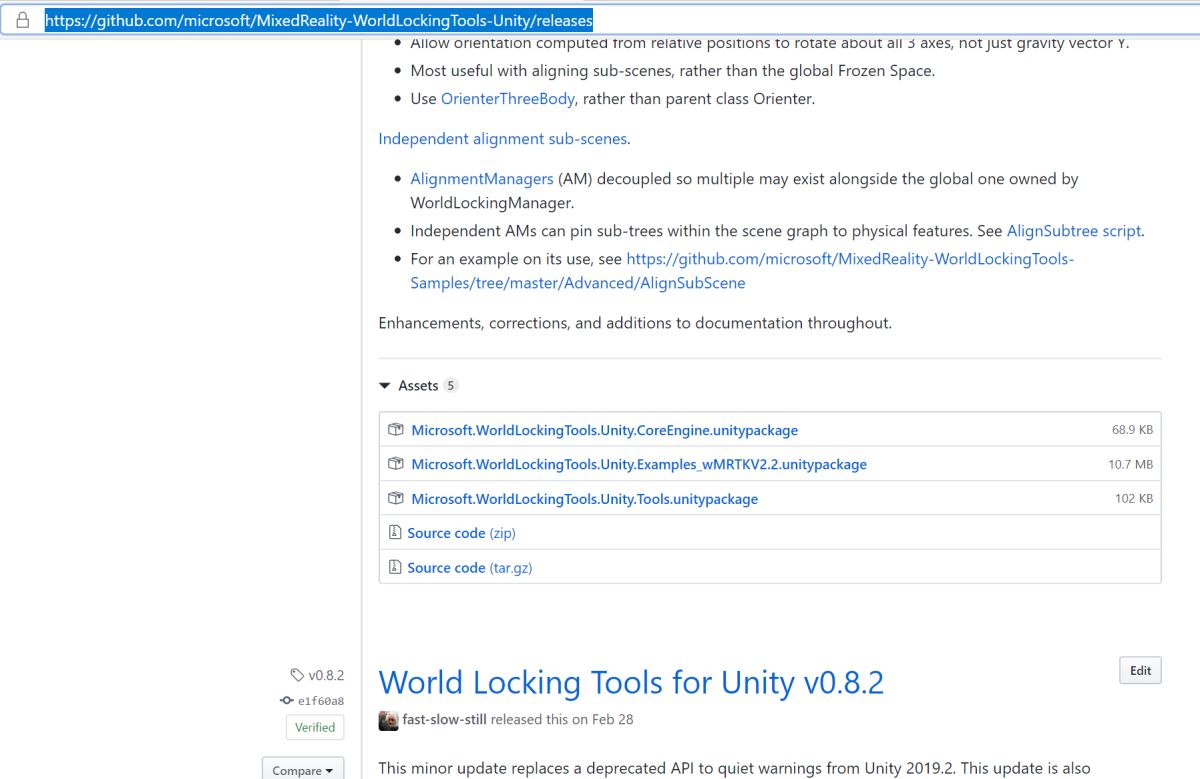Click the Edit button for v0.8.2 release

(x=1141, y=671)
